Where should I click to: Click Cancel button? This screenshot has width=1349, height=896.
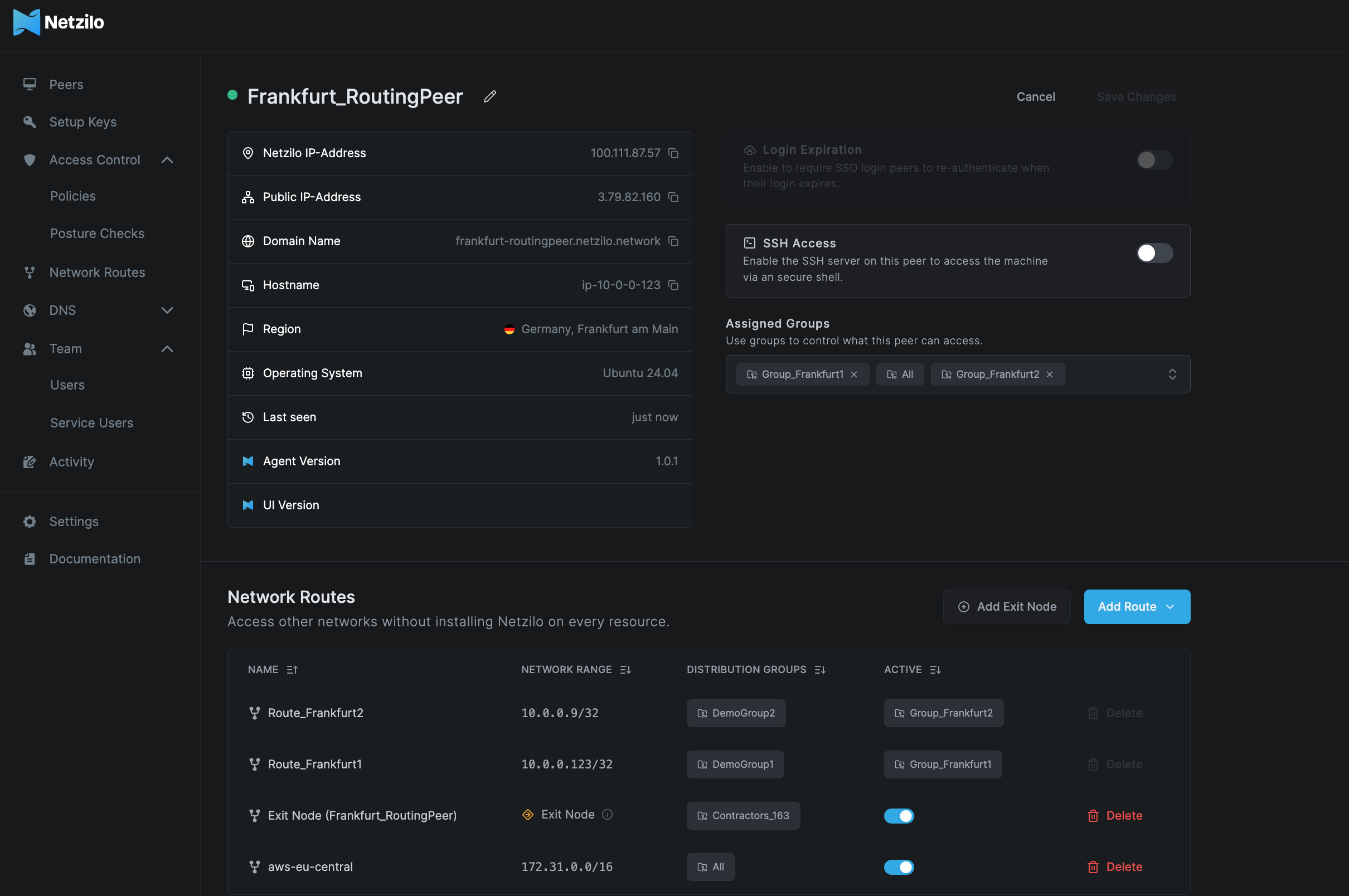tap(1035, 96)
